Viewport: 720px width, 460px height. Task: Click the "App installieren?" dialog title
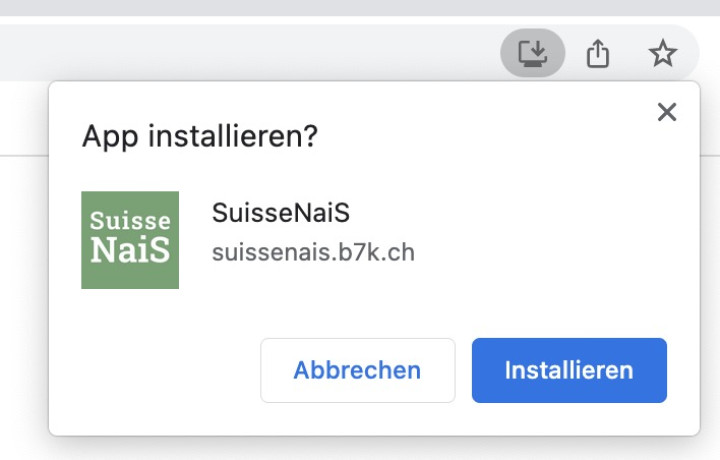pos(199,136)
